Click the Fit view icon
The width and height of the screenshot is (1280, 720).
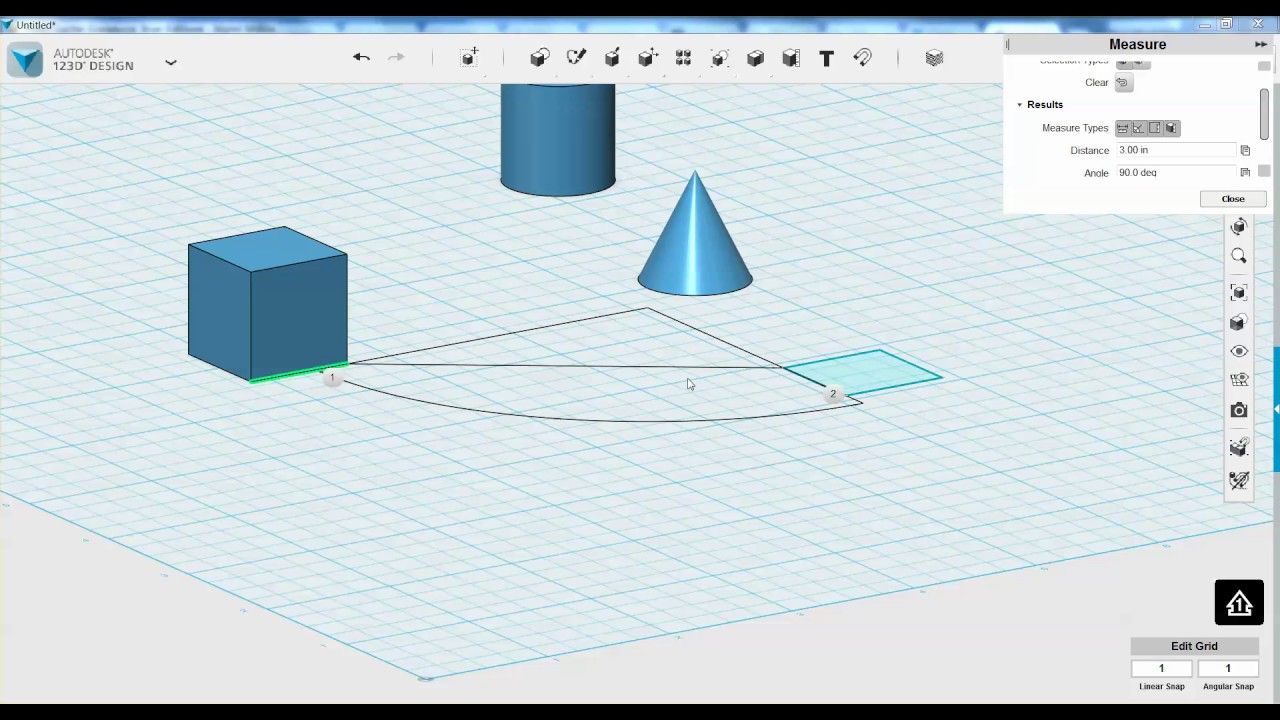(1239, 292)
